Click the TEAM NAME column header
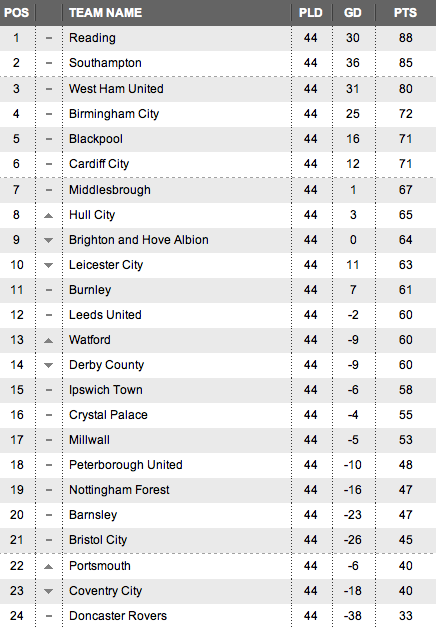 [x=105, y=13]
